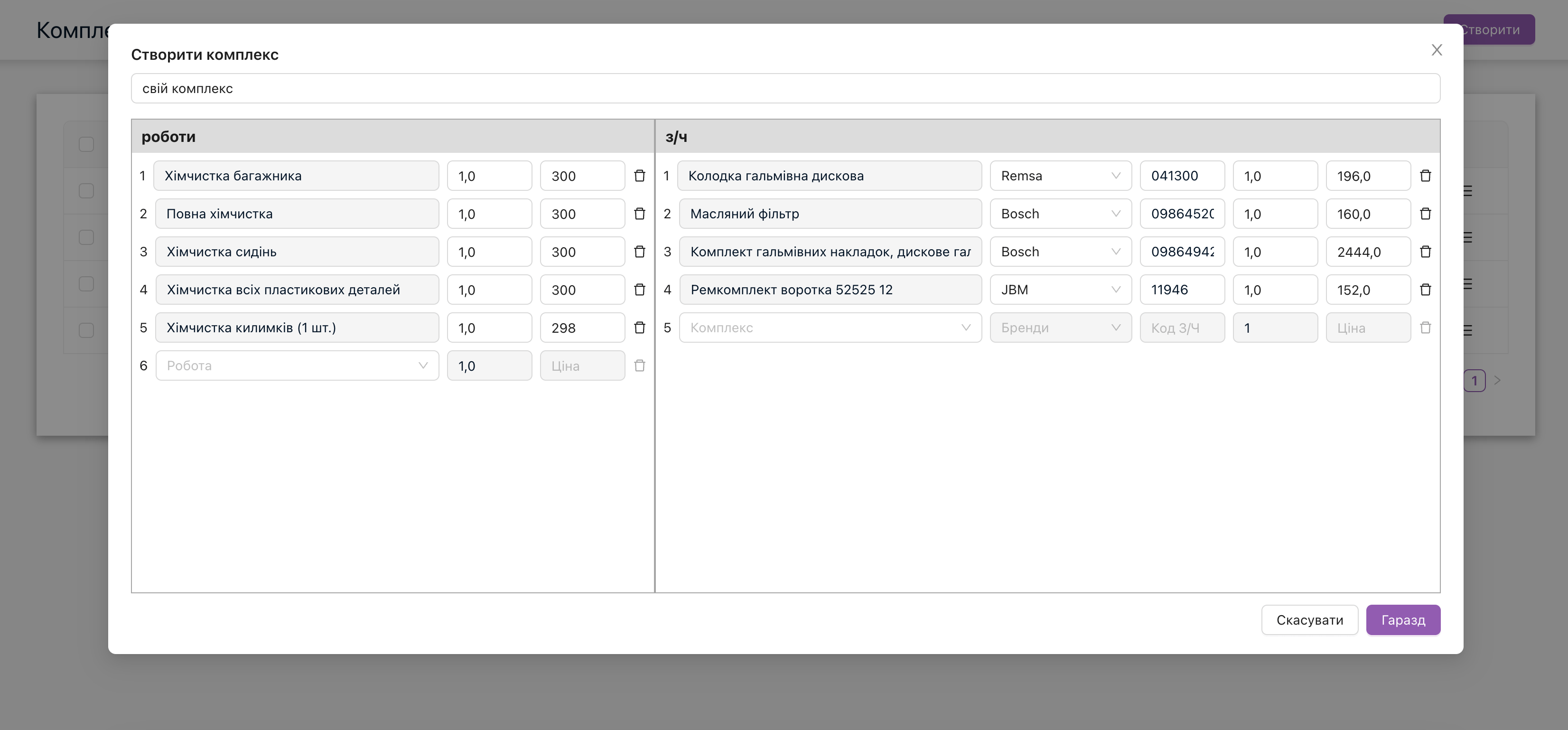The image size is (1568, 730).
Task: Open the empty Робота selection dropdown
Action: click(x=297, y=366)
